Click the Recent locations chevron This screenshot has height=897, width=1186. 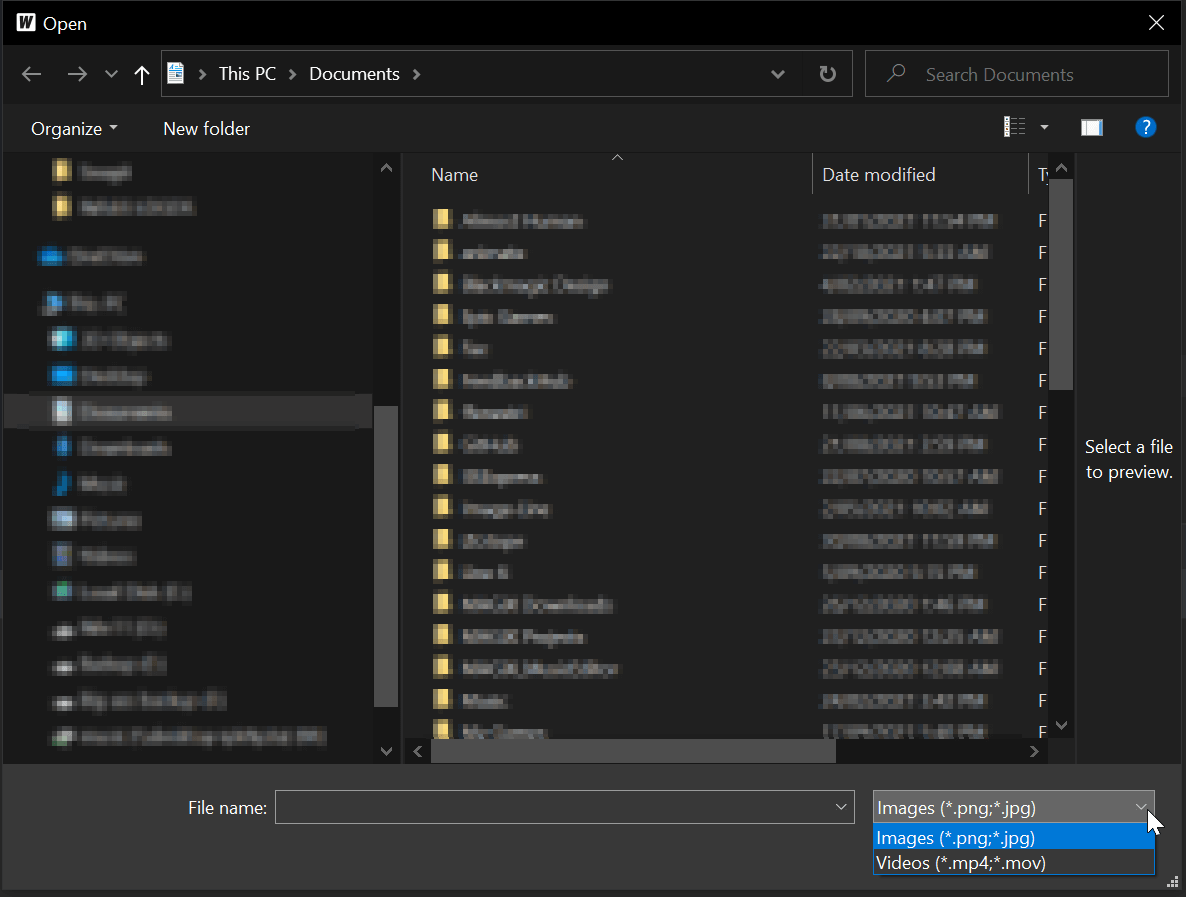point(111,75)
